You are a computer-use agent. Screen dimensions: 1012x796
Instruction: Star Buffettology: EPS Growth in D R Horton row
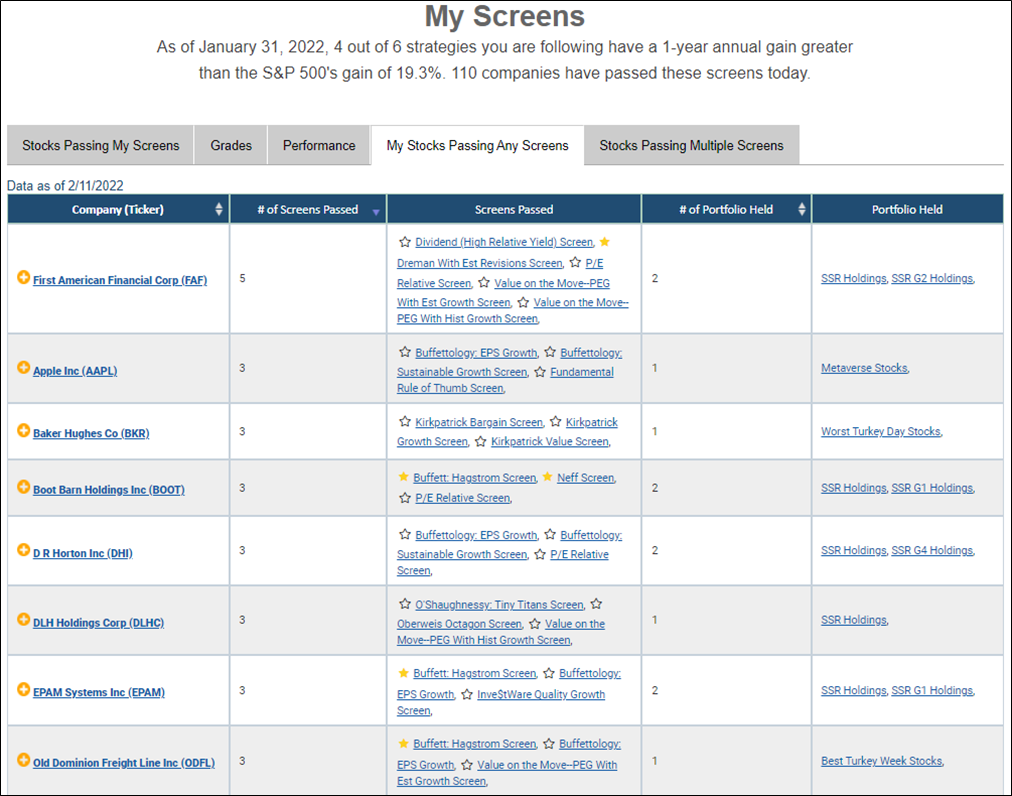(x=405, y=535)
